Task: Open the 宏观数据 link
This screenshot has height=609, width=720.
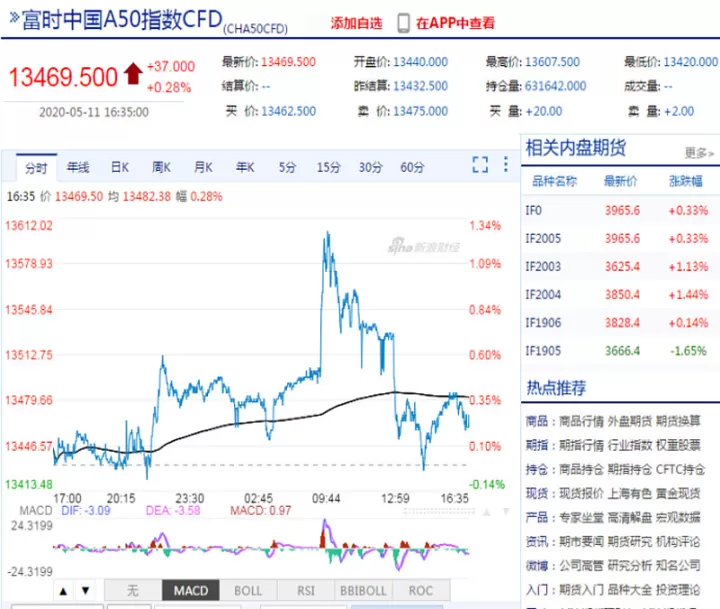Action: pos(678,518)
